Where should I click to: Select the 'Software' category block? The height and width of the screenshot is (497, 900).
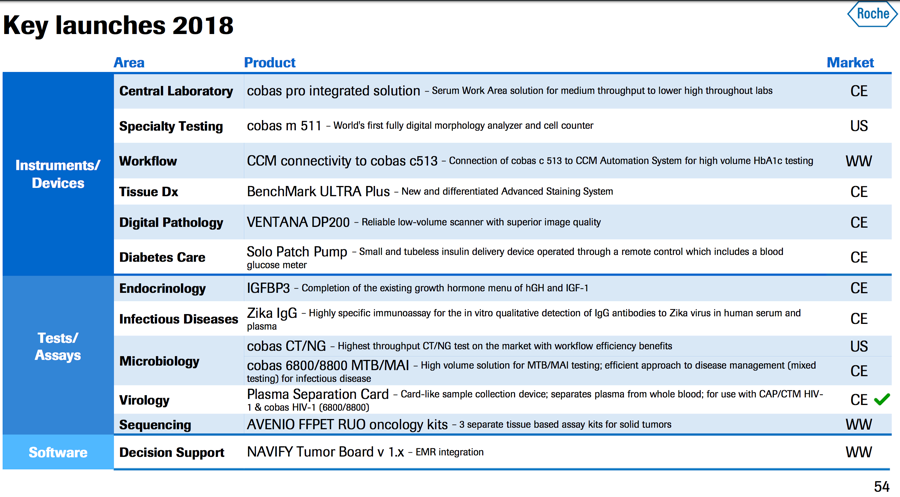click(58, 452)
